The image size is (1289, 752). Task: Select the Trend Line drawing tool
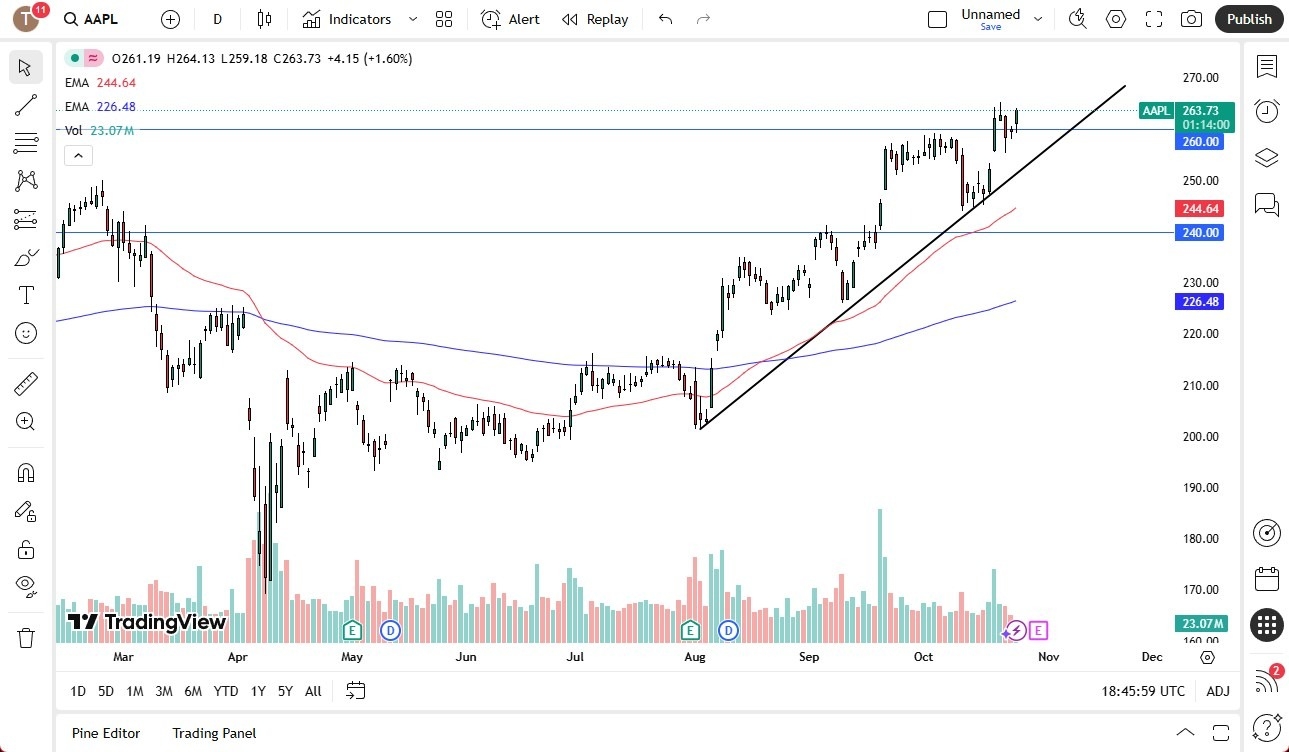click(x=25, y=105)
